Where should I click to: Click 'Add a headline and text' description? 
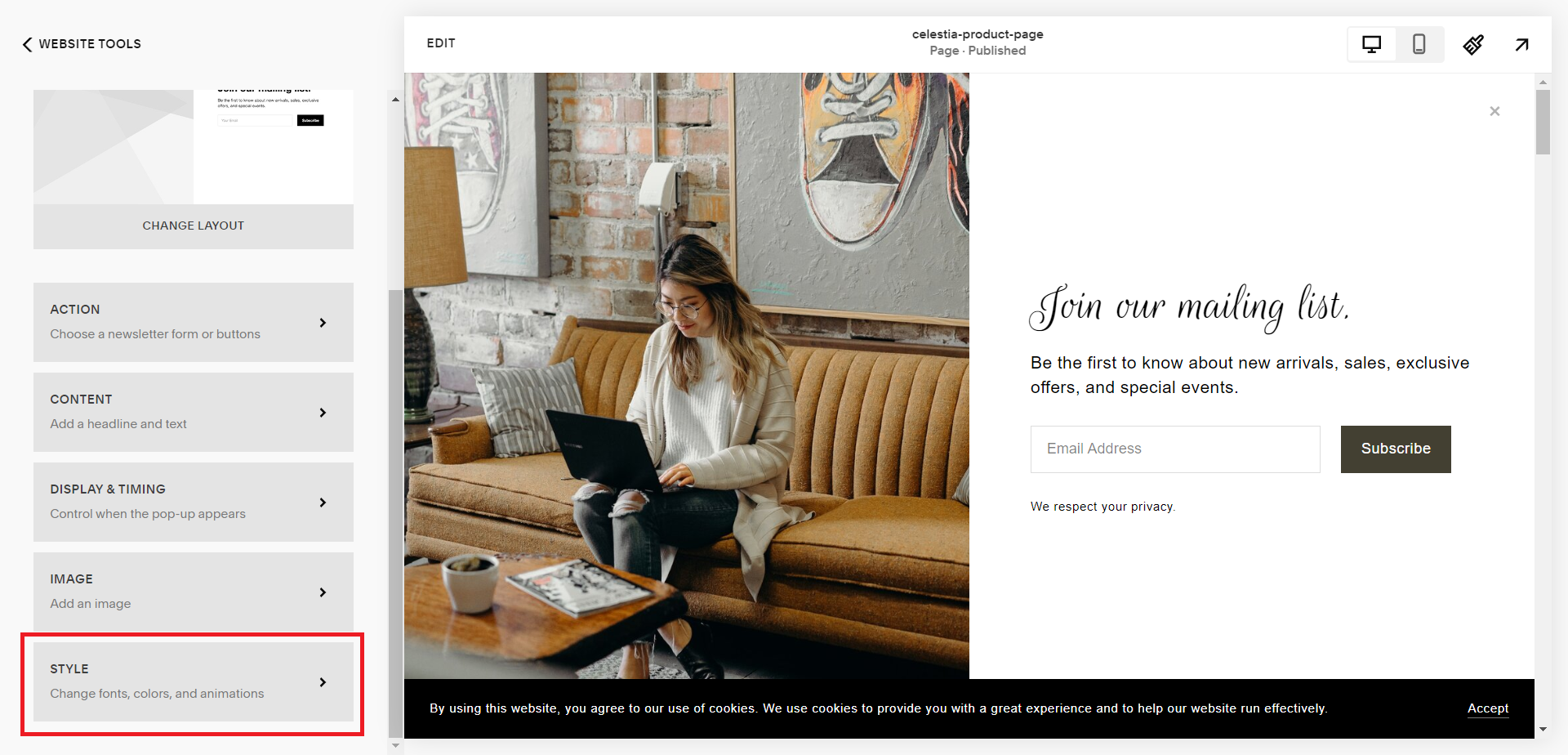pos(118,424)
